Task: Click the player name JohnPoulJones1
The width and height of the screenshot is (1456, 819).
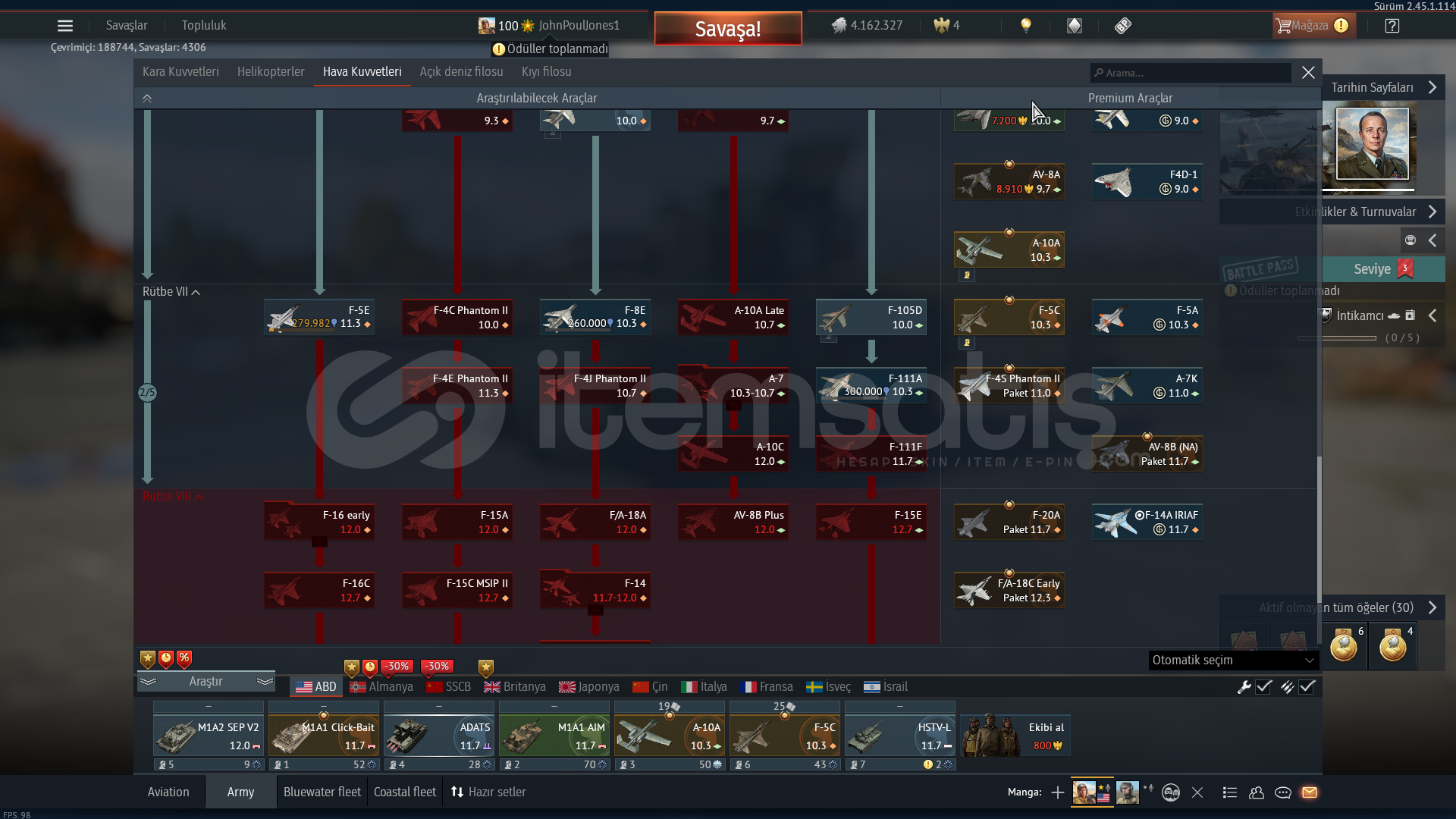Action: coord(579,26)
